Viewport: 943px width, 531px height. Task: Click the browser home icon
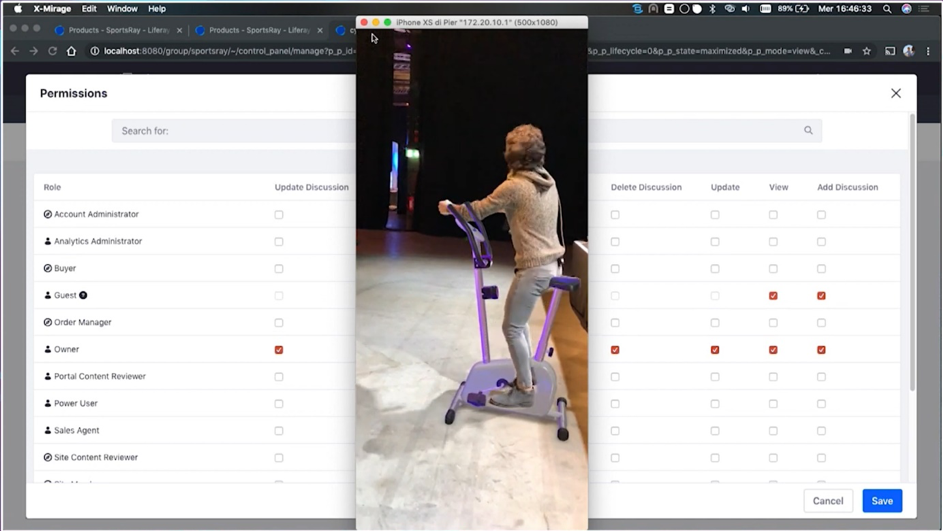71,51
